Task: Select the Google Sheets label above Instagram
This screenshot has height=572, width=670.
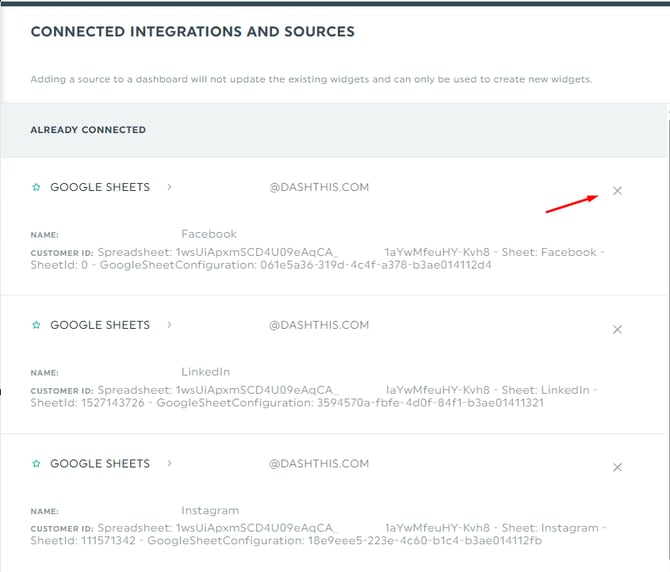Action: pyautogui.click(x=100, y=464)
